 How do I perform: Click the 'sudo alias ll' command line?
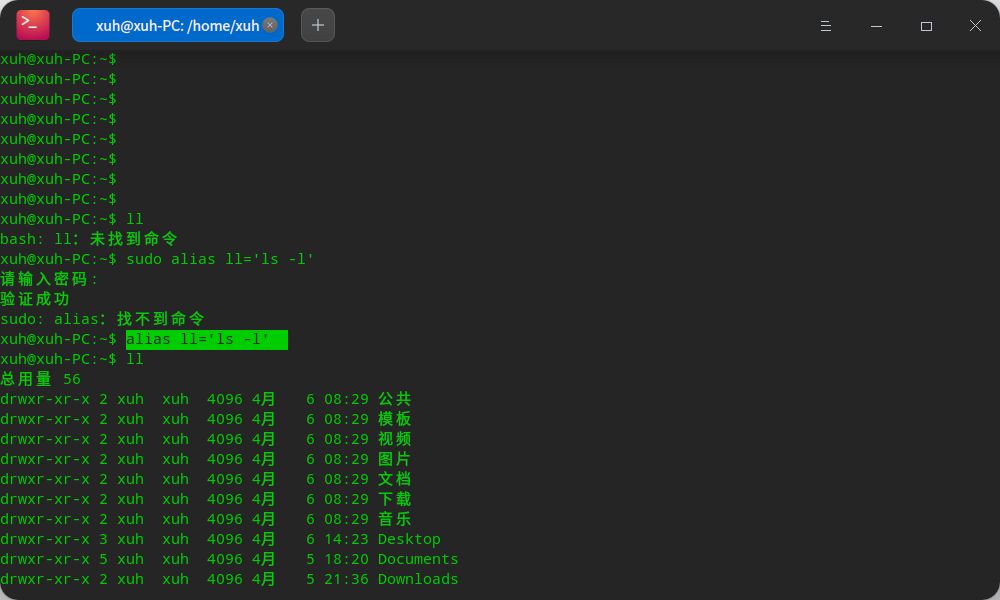coord(220,259)
